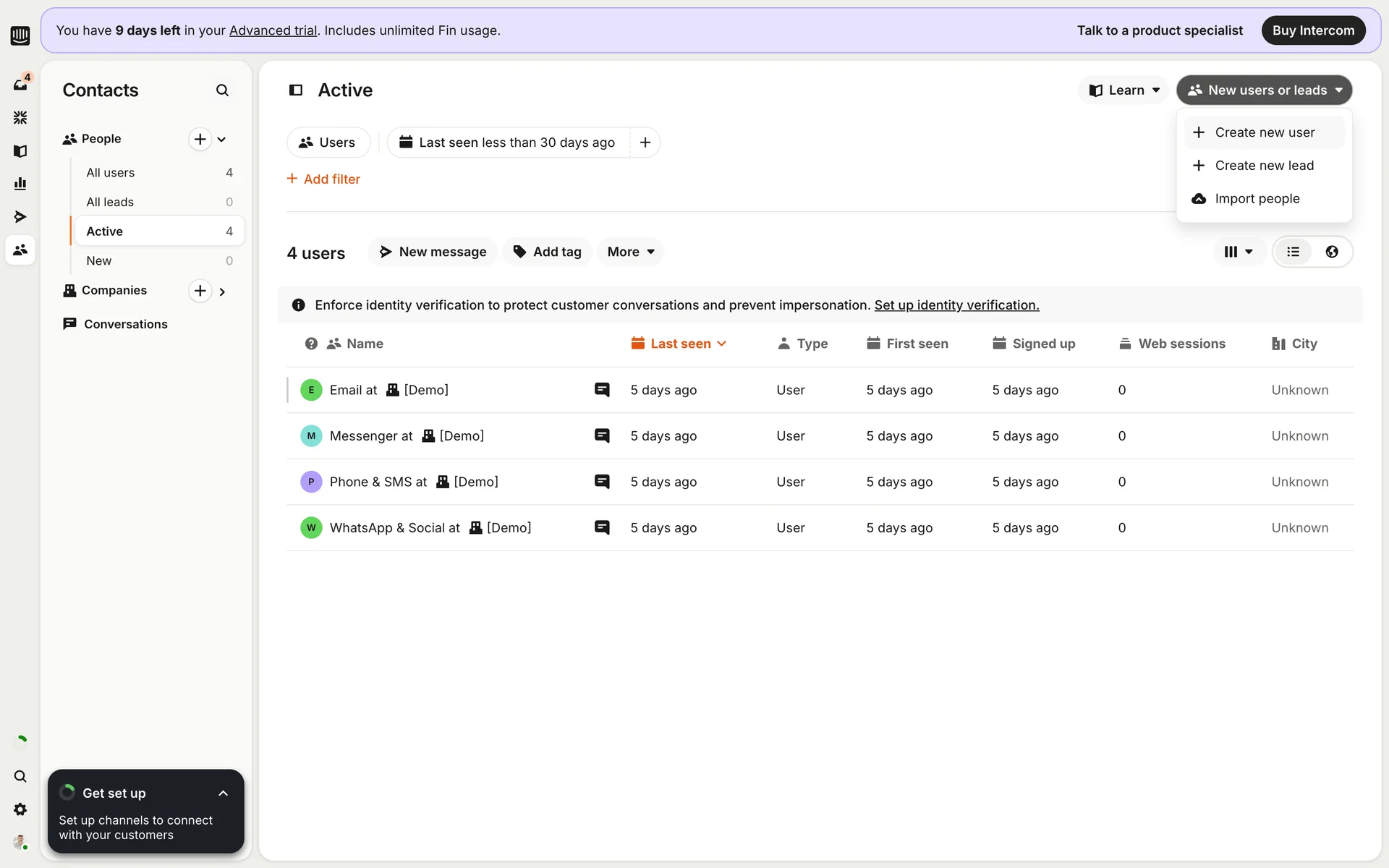Switch to list view toggle
1389x868 pixels.
pos(1293,252)
